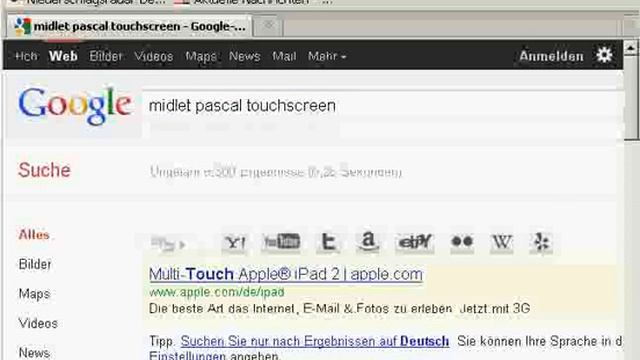Screen dimensions: 640x360
Task: Filter by News in the left sidebar
Action: pyautogui.click(x=34, y=352)
